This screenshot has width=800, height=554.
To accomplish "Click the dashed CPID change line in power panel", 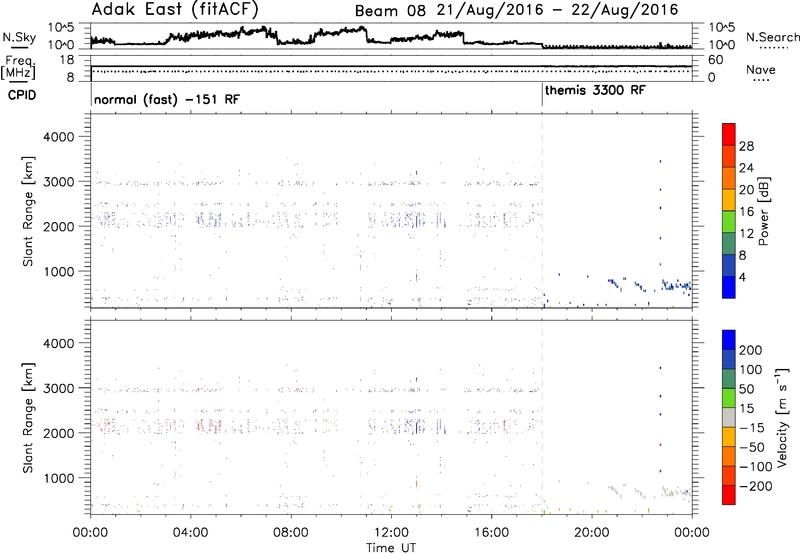I will 542,210.
